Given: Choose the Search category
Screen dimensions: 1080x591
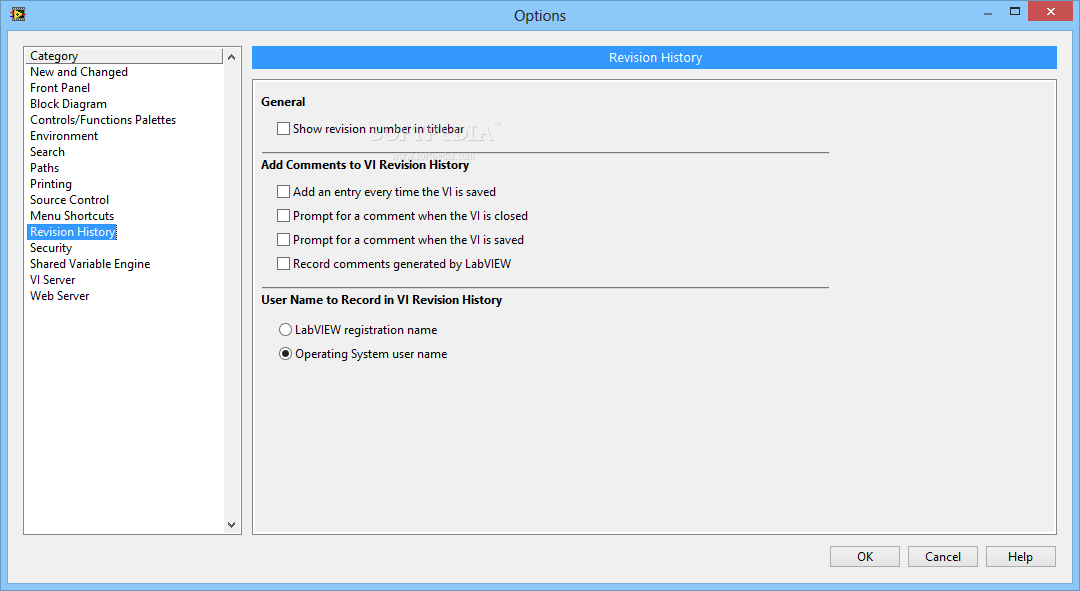Looking at the screenshot, I should [47, 152].
